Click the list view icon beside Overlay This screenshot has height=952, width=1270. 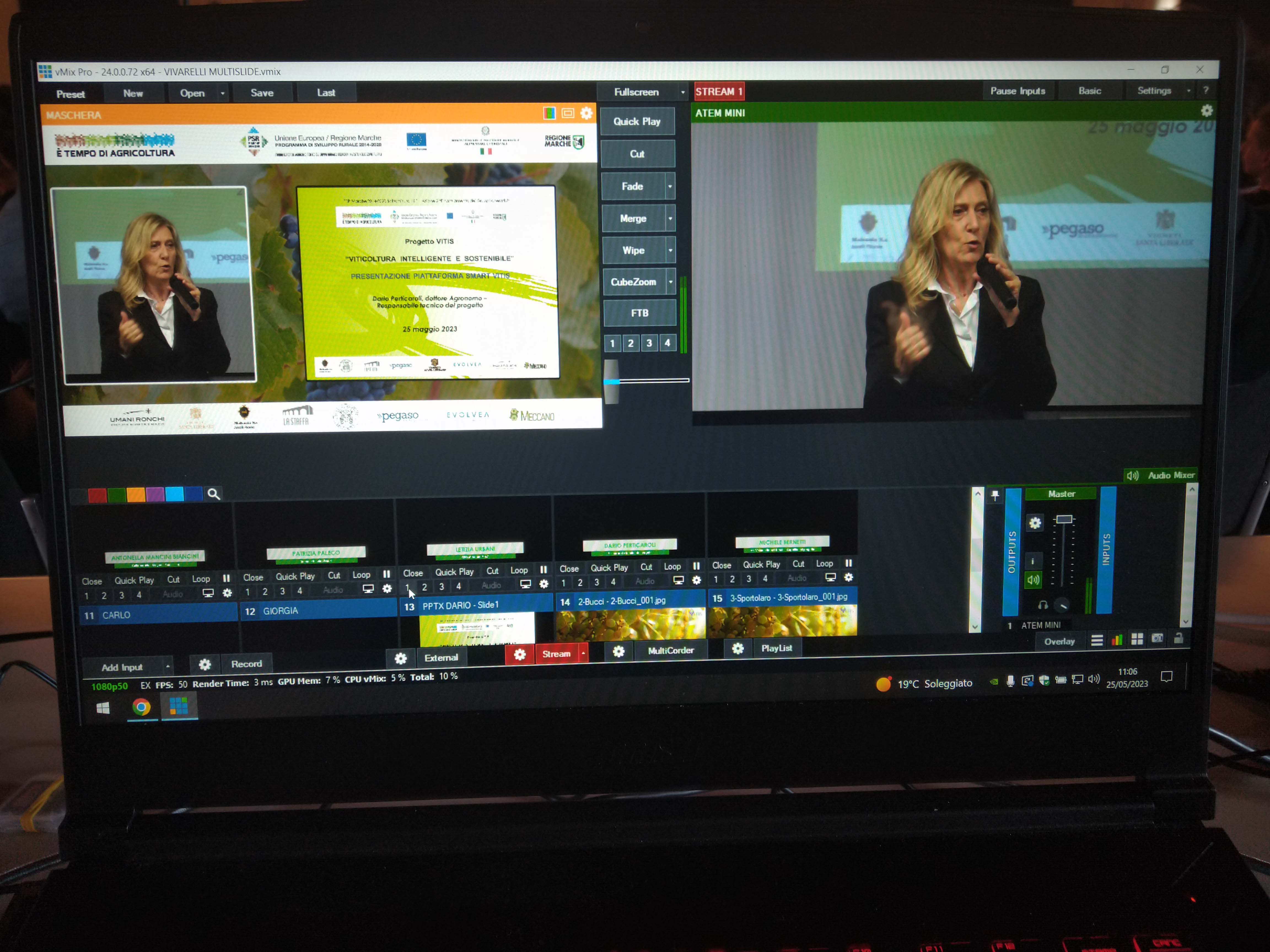[x=1097, y=640]
